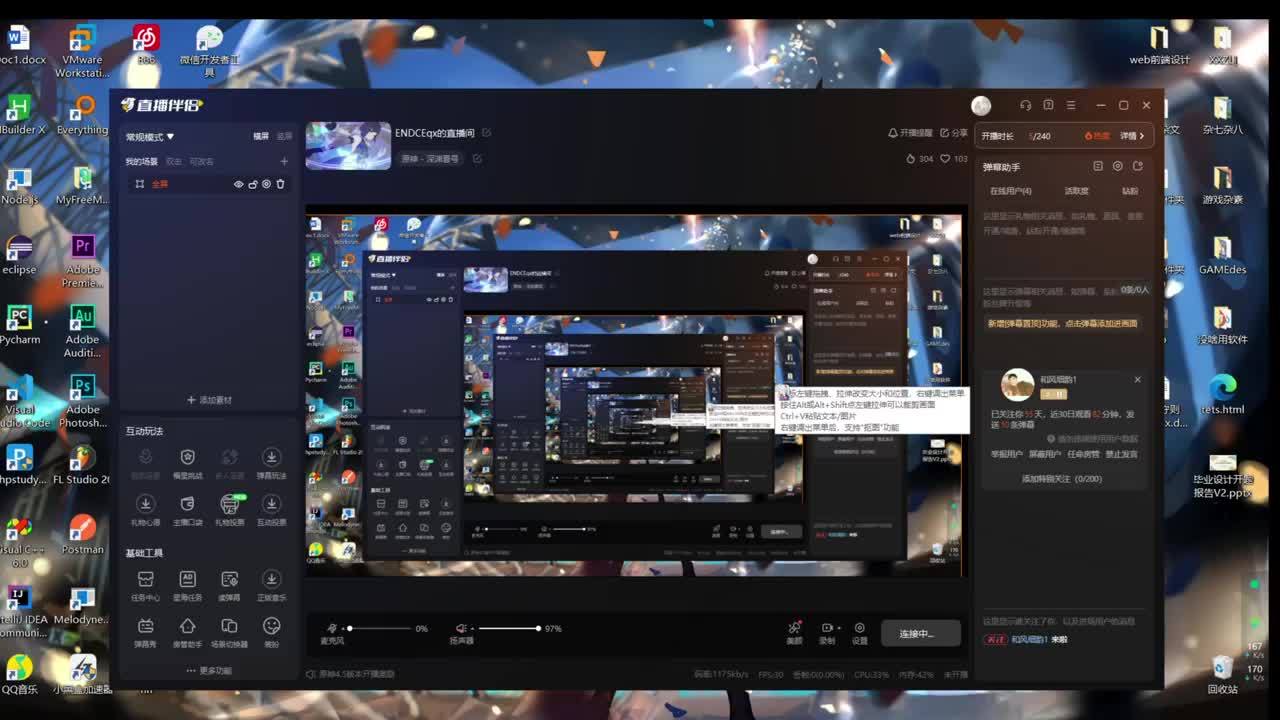
Task: Open the 互动投票 interactive voting tool
Action: [271, 510]
